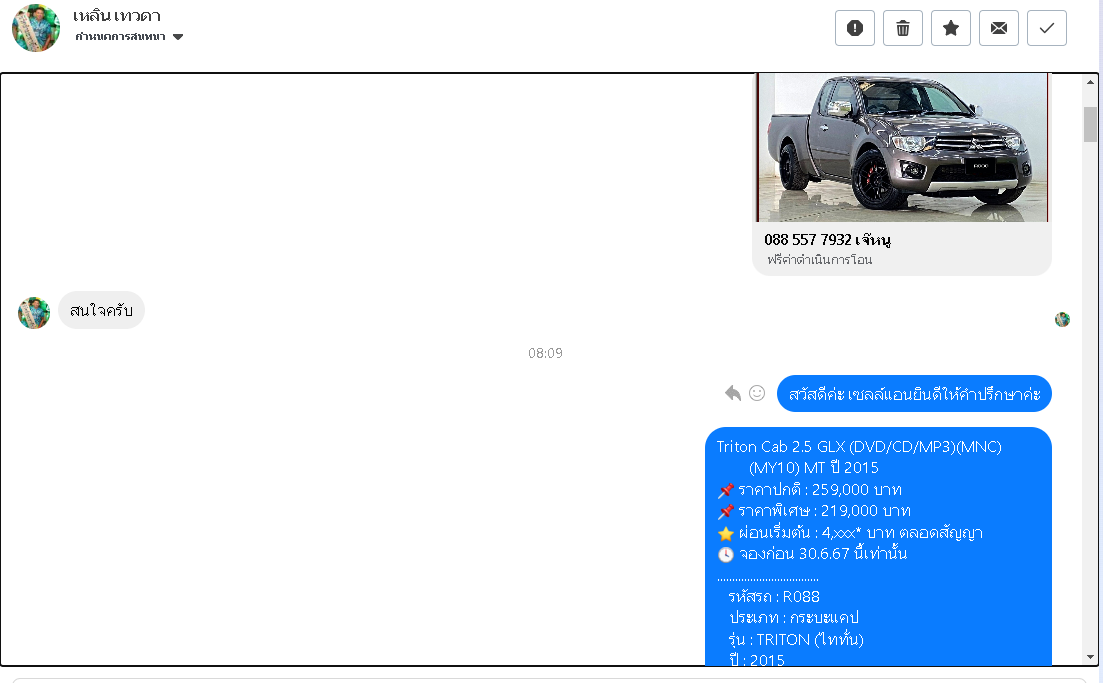Click the ผ่อนเริ่มต้น : 4,xxx* บาท line
The width and height of the screenshot is (1103, 683).
point(850,532)
